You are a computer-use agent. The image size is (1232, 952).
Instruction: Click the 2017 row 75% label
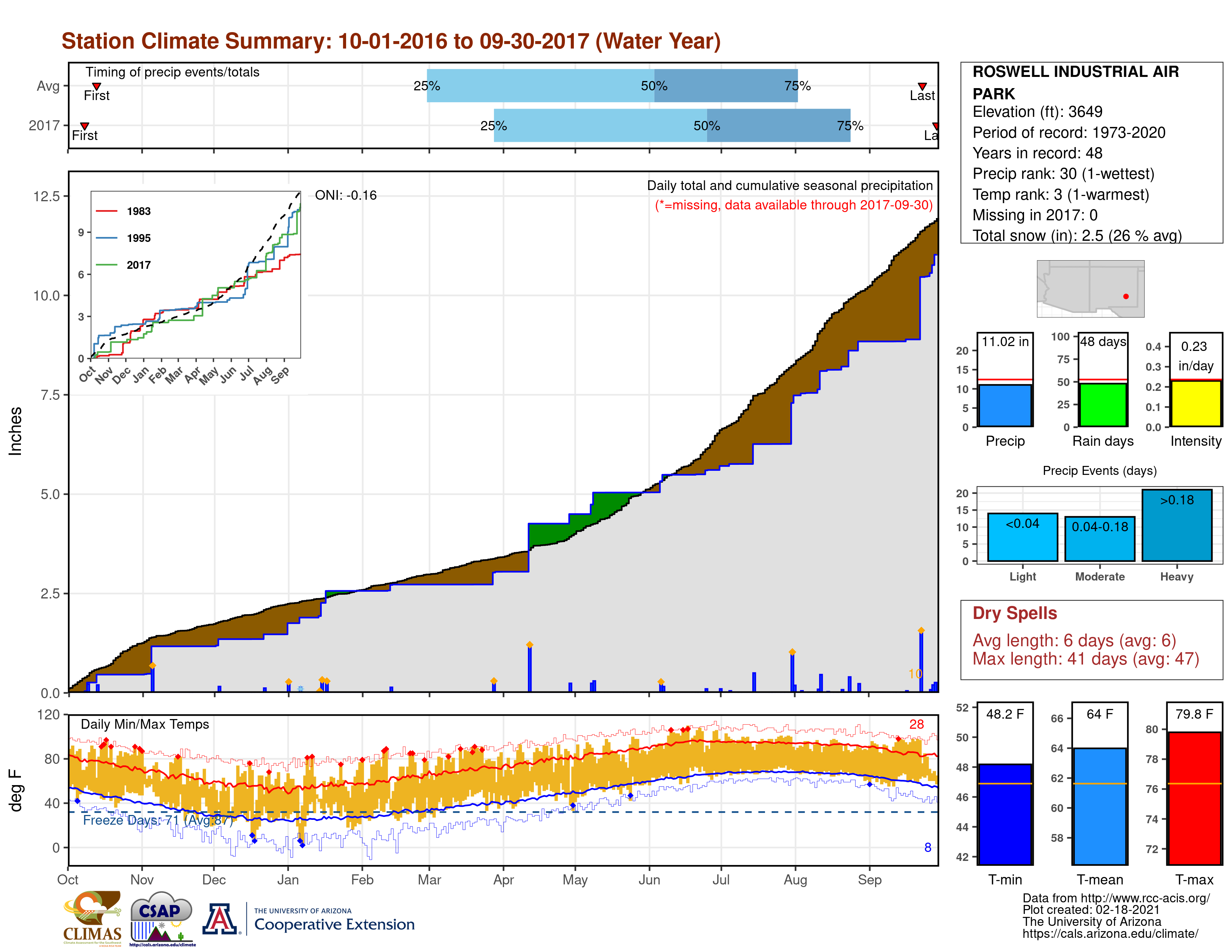(x=850, y=126)
